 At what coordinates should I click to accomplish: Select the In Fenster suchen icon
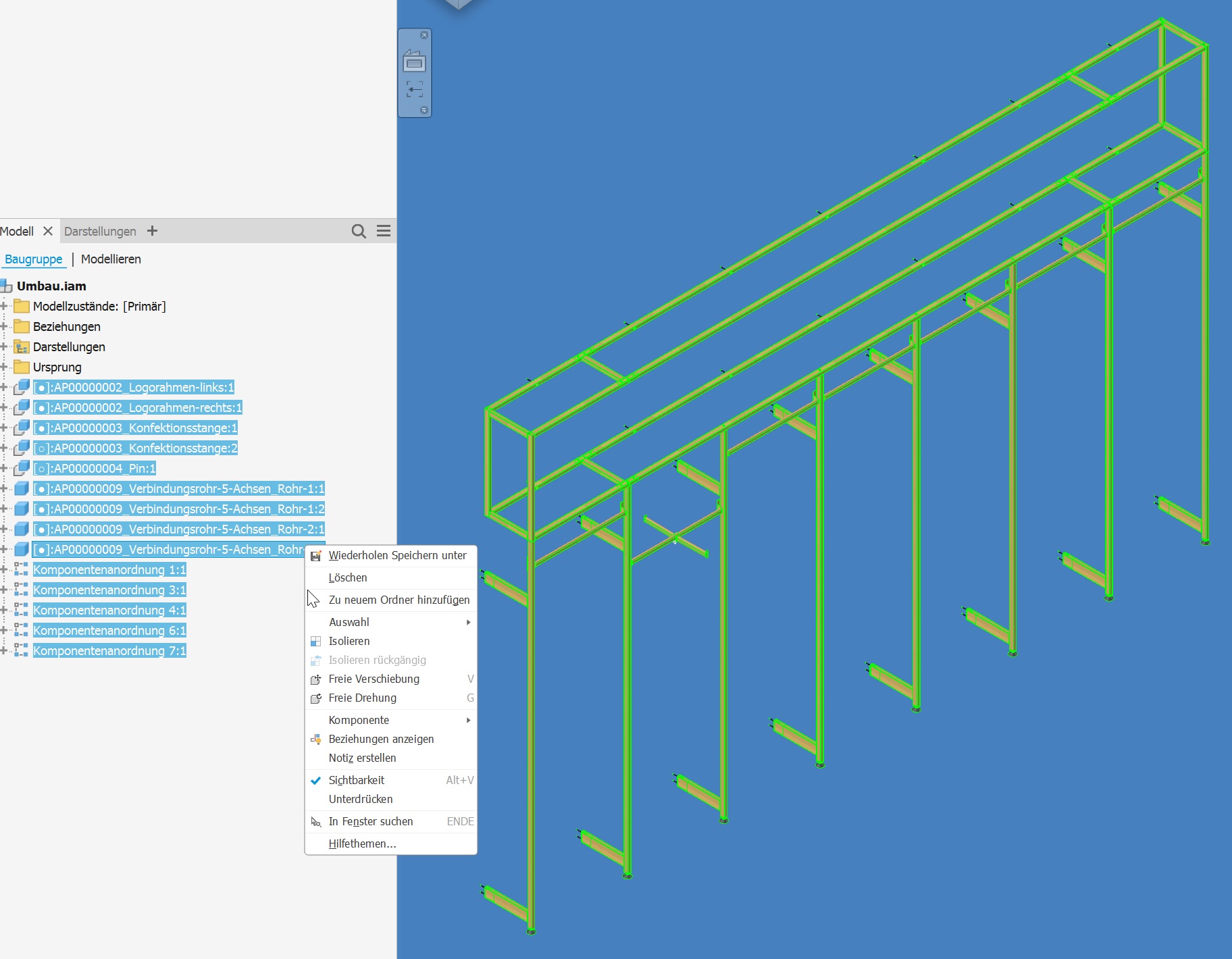point(316,822)
